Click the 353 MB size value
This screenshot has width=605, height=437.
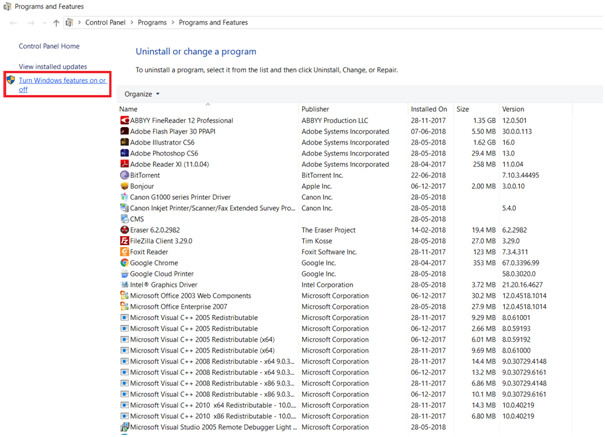484,263
